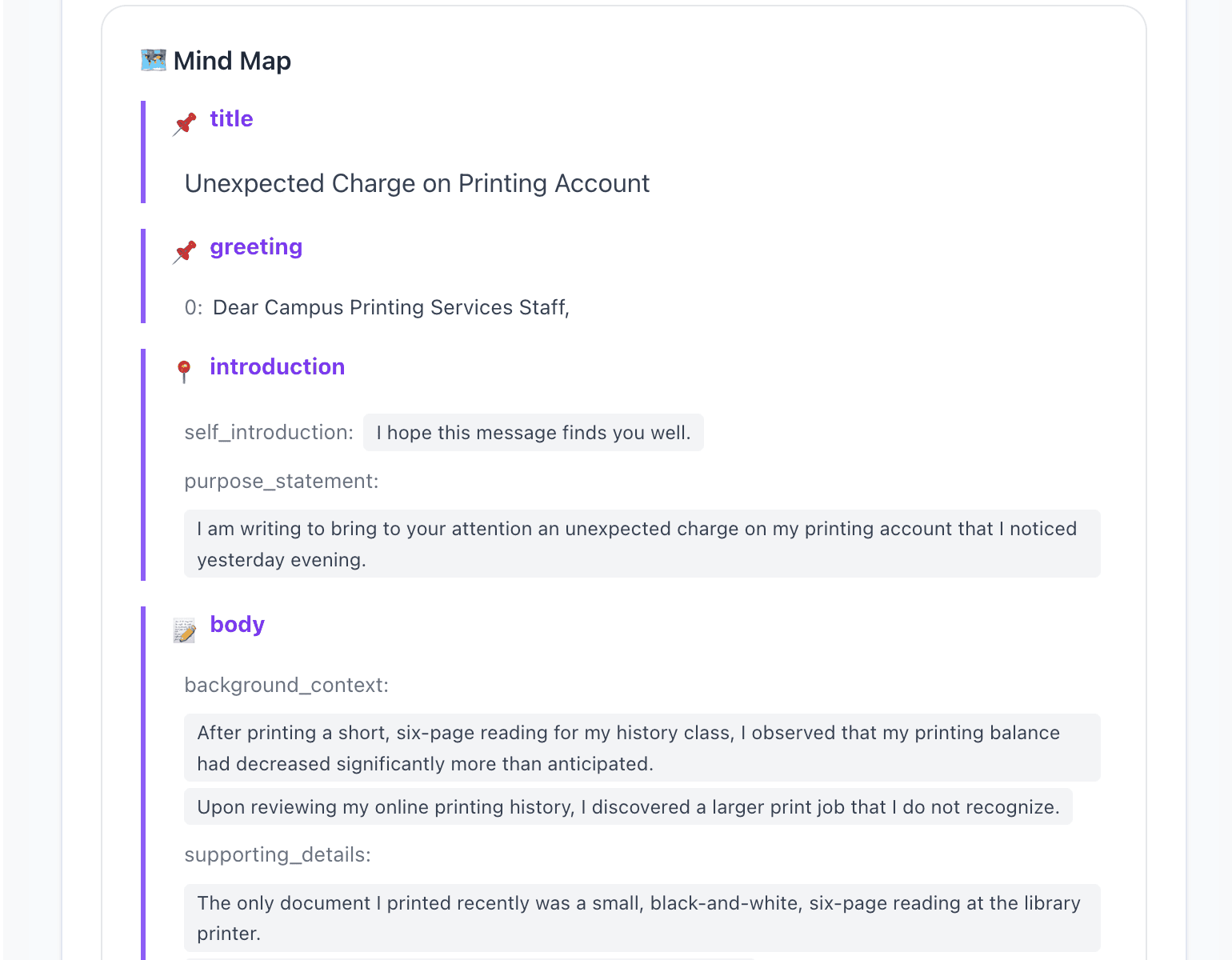Viewport: 1232px width, 960px height.
Task: Click the Unexpected Charge on Printing Account text
Action: click(417, 184)
